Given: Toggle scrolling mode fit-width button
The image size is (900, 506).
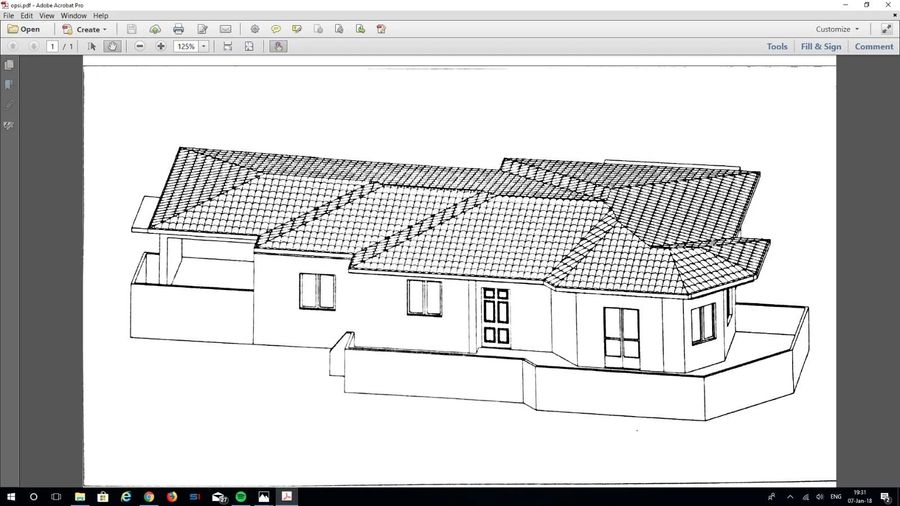Looking at the screenshot, I should [x=228, y=46].
